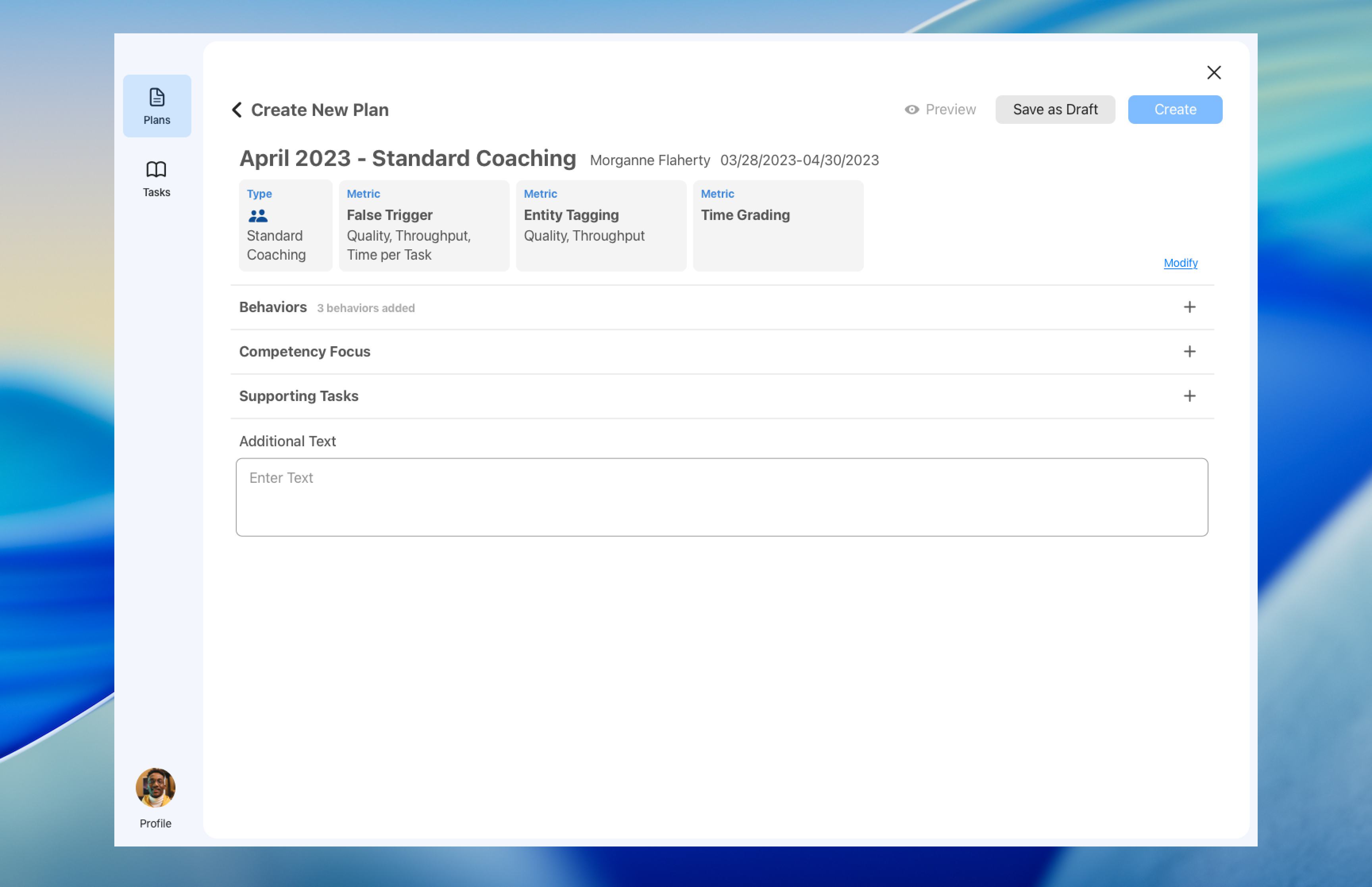Click the Tasks open-book icon
1372x887 pixels.
156,169
